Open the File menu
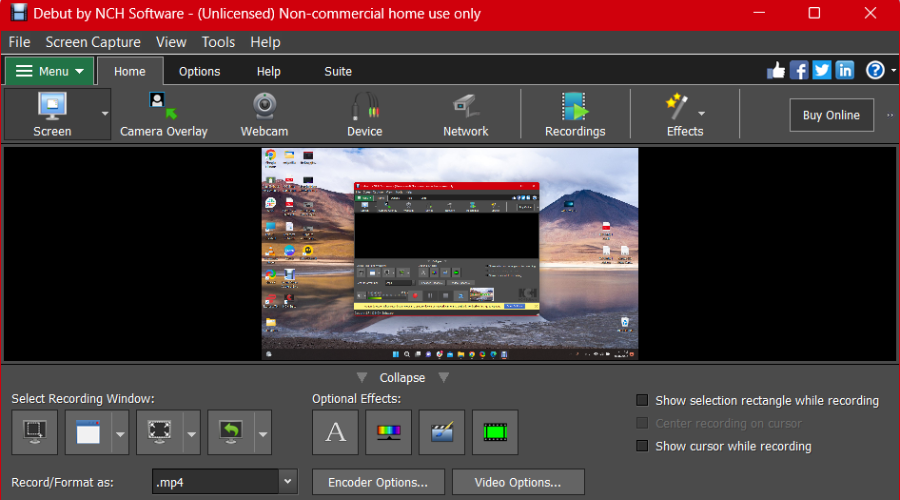 (x=19, y=42)
